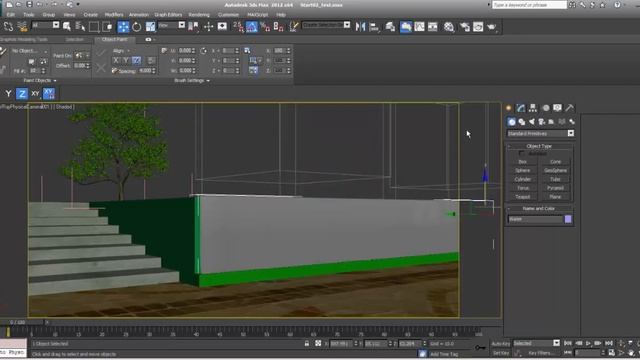Open the Modifiers menu
Screen dimensions: 640x360
(114, 15)
